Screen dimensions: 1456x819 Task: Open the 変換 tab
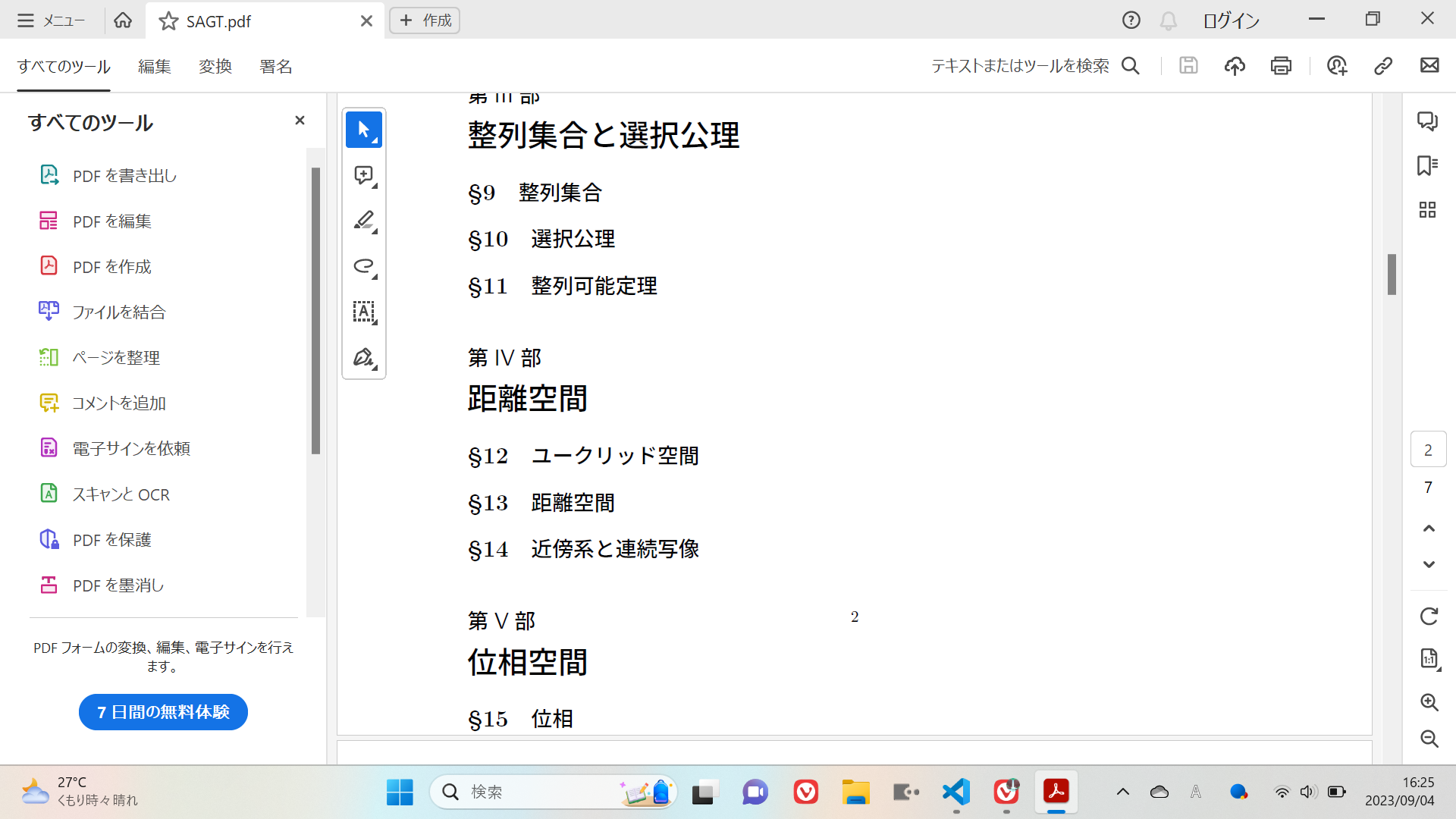click(215, 67)
